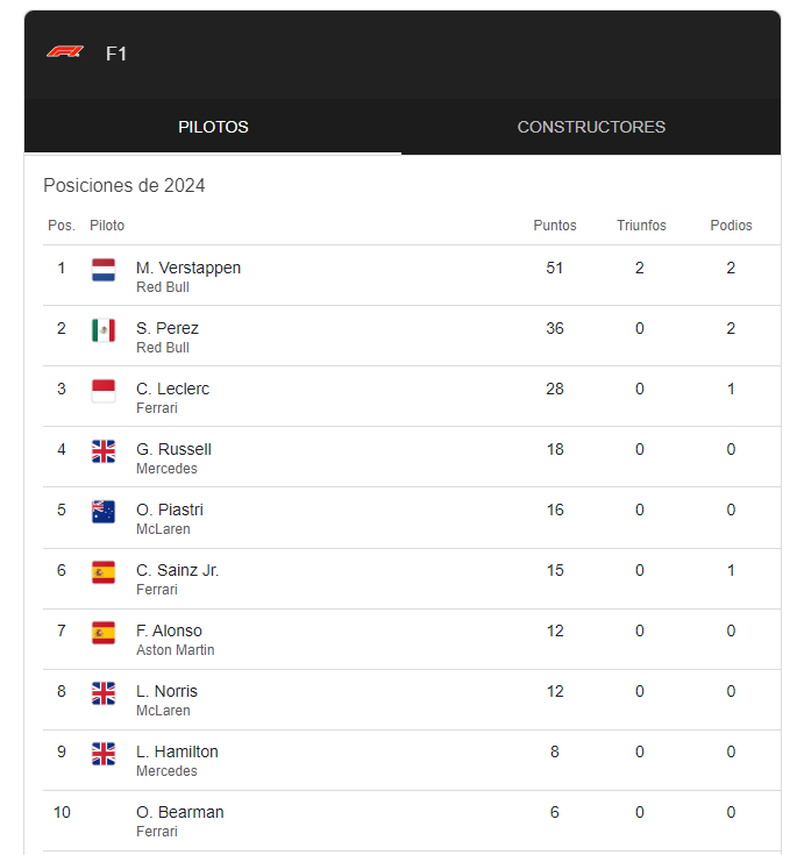Click the Podios column header

(731, 225)
